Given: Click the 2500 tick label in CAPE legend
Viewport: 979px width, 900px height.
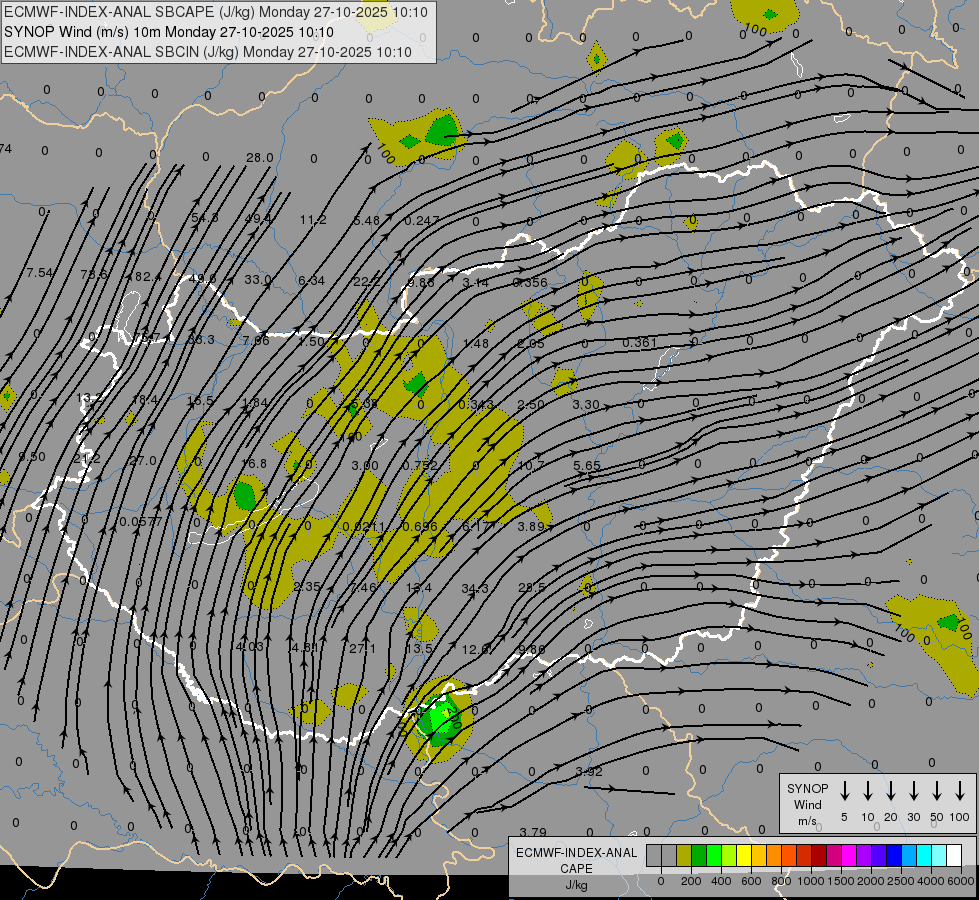Looking at the screenshot, I should pos(901,881).
